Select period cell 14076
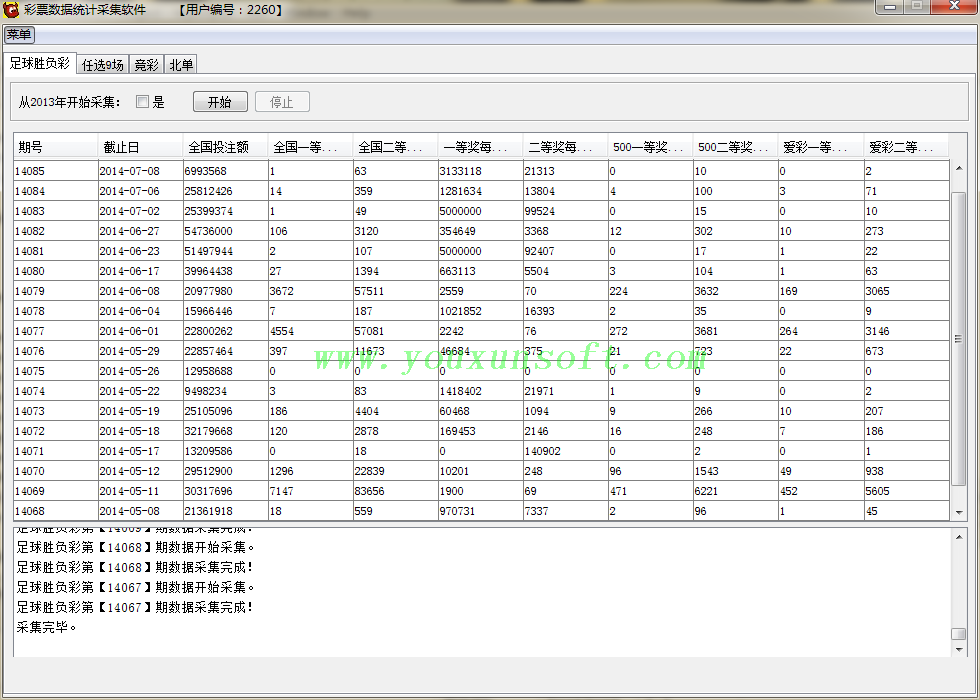The image size is (980, 700). tap(56, 351)
